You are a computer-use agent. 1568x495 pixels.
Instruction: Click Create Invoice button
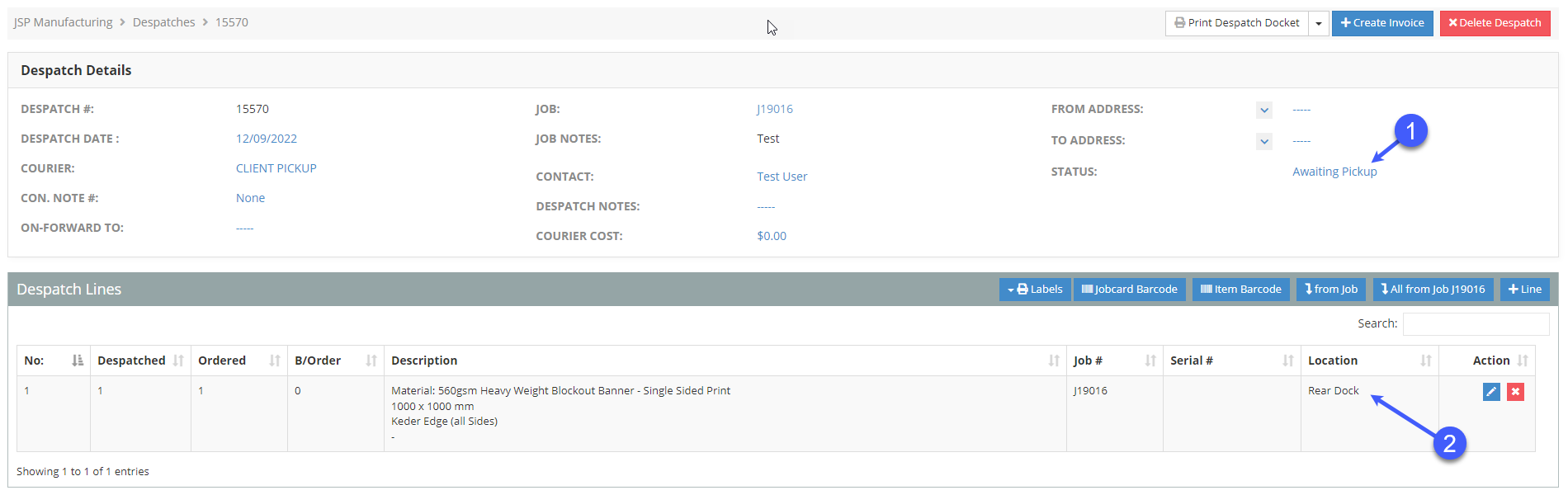point(1381,23)
